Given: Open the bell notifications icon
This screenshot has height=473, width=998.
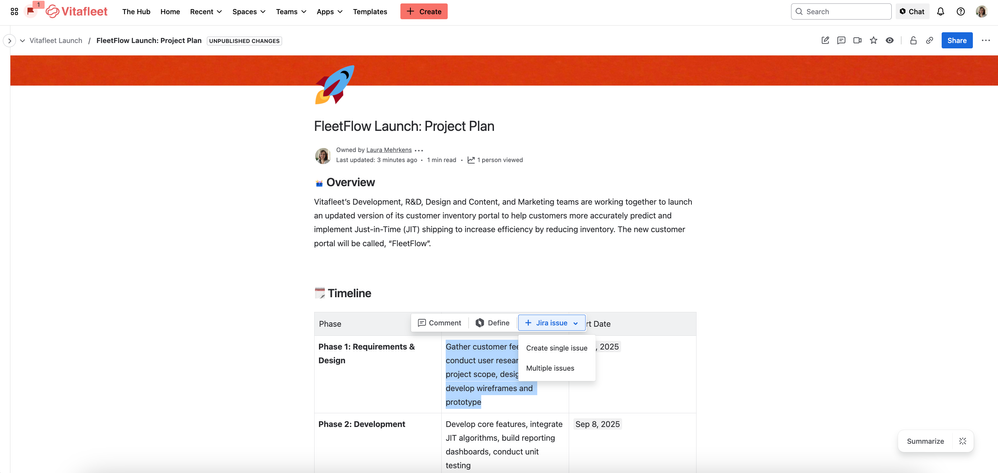Looking at the screenshot, I should click(x=941, y=11).
